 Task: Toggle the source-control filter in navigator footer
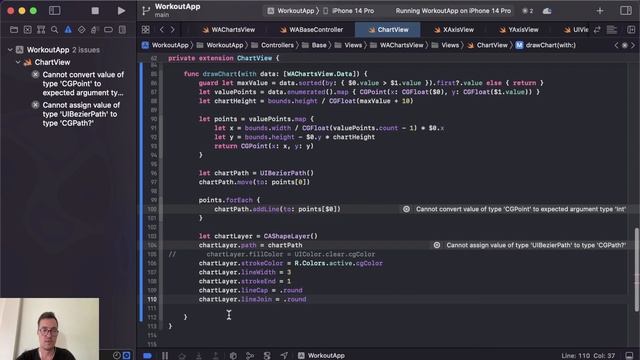[x=127, y=356]
